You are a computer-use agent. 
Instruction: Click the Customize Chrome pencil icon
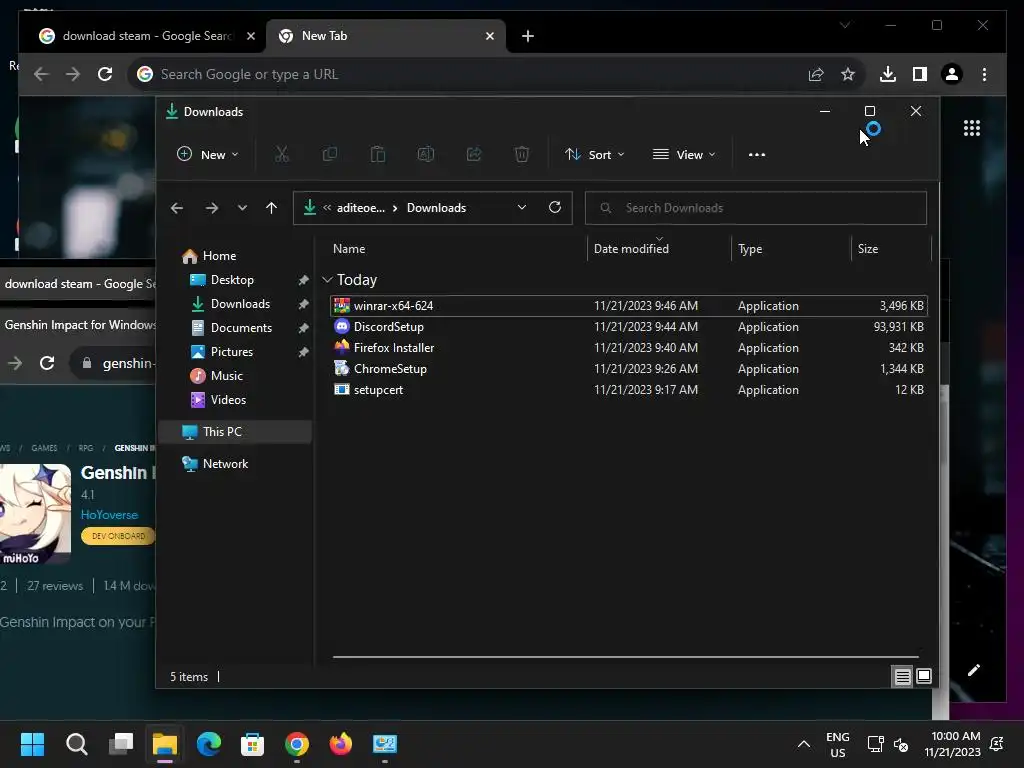coord(974,670)
